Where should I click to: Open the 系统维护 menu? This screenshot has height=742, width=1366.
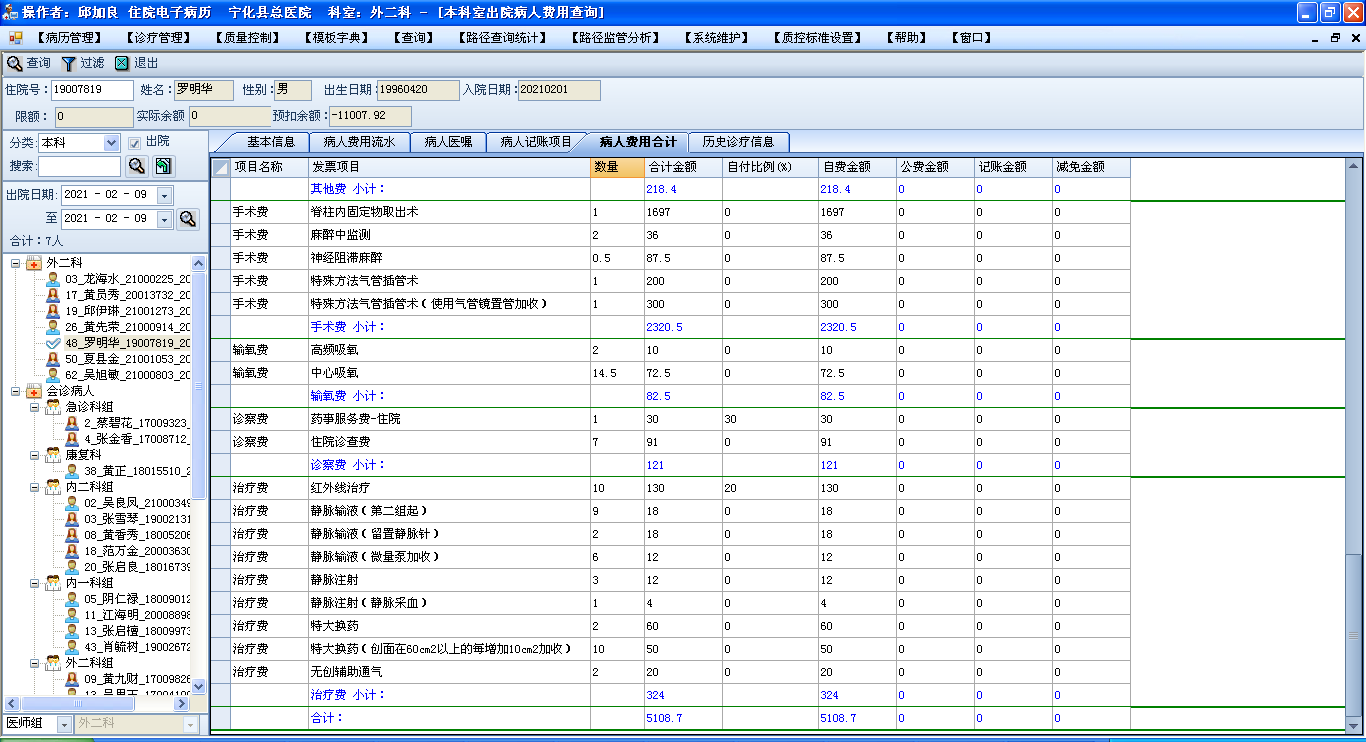(x=717, y=38)
